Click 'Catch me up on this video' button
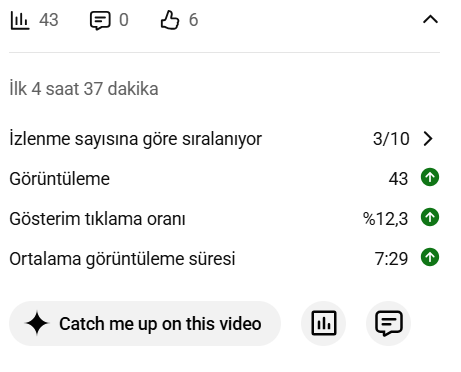The image size is (461, 372). 145,323
